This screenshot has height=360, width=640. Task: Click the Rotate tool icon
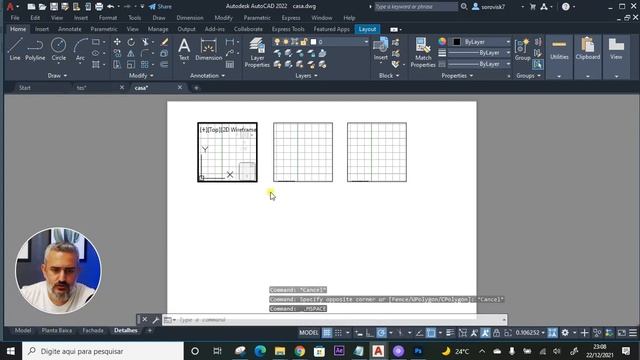(x=131, y=42)
